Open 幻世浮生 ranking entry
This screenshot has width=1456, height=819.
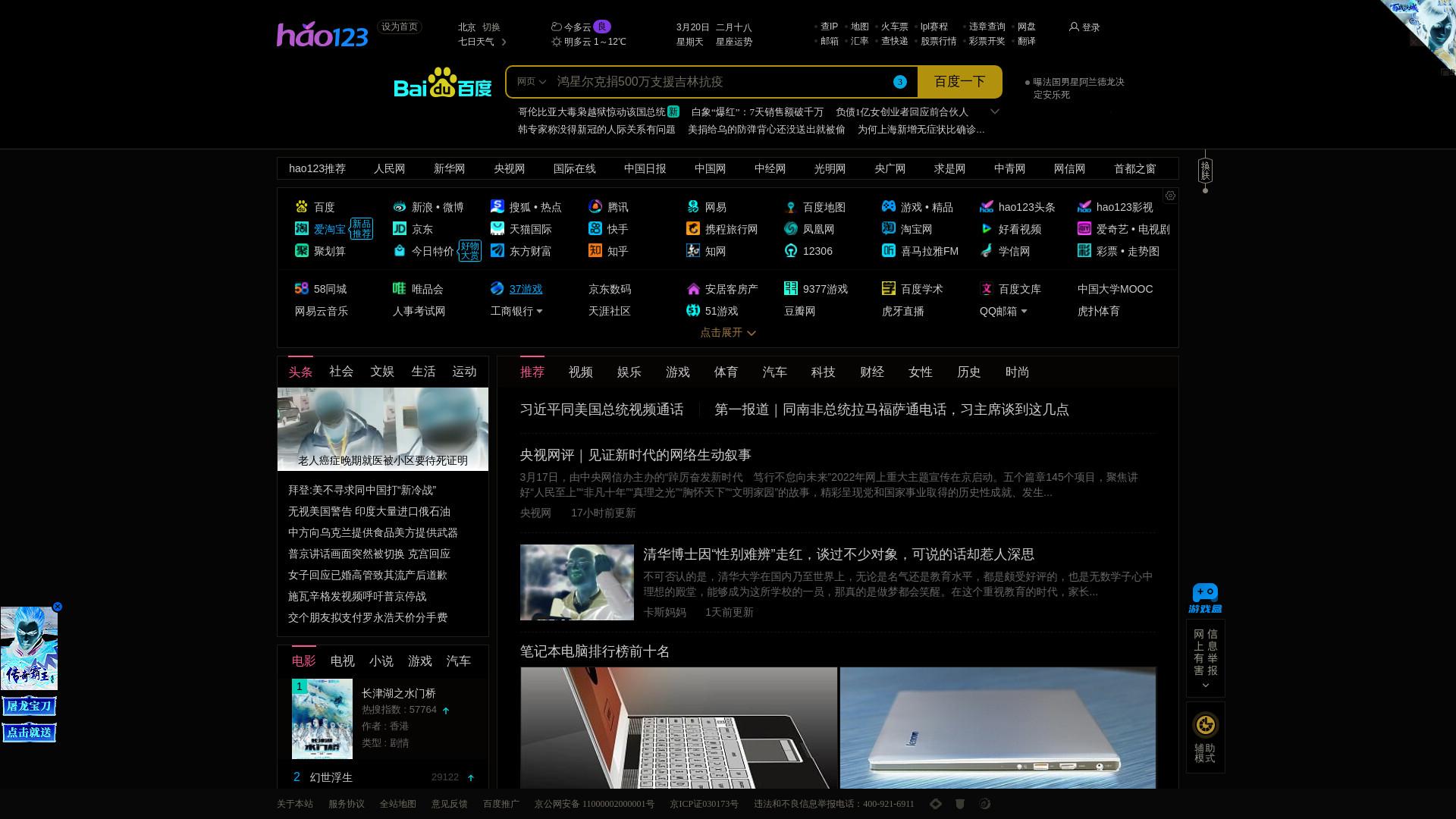tap(331, 777)
